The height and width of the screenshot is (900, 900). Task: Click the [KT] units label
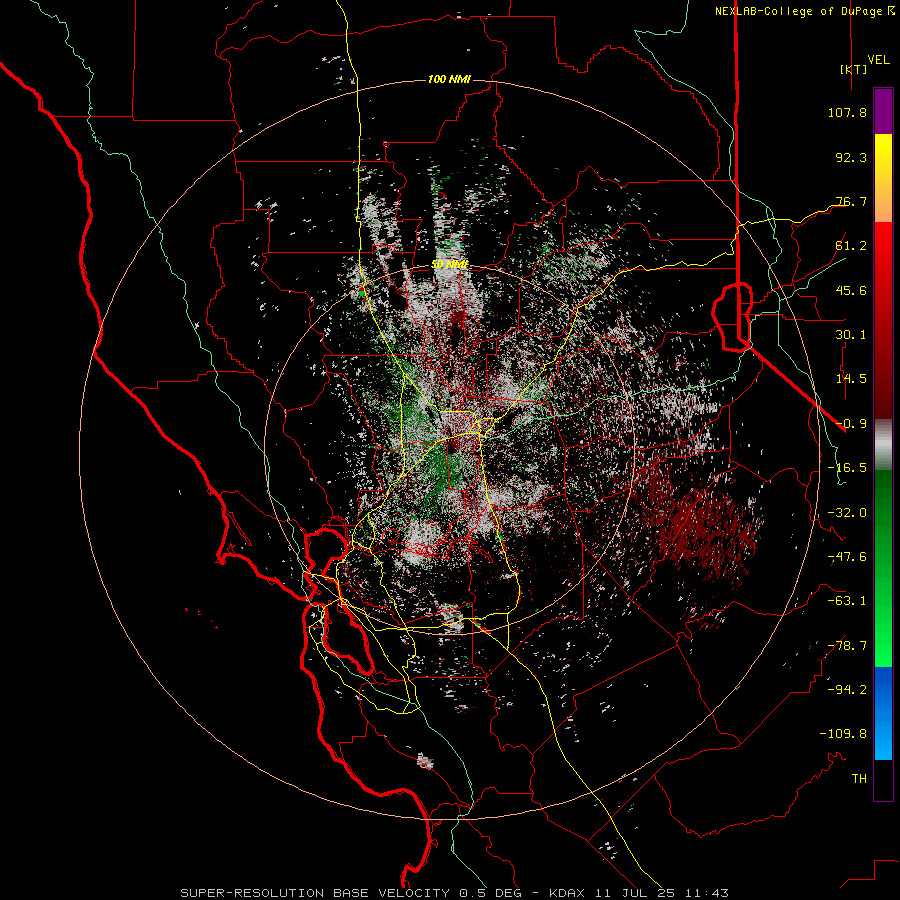coord(854,69)
